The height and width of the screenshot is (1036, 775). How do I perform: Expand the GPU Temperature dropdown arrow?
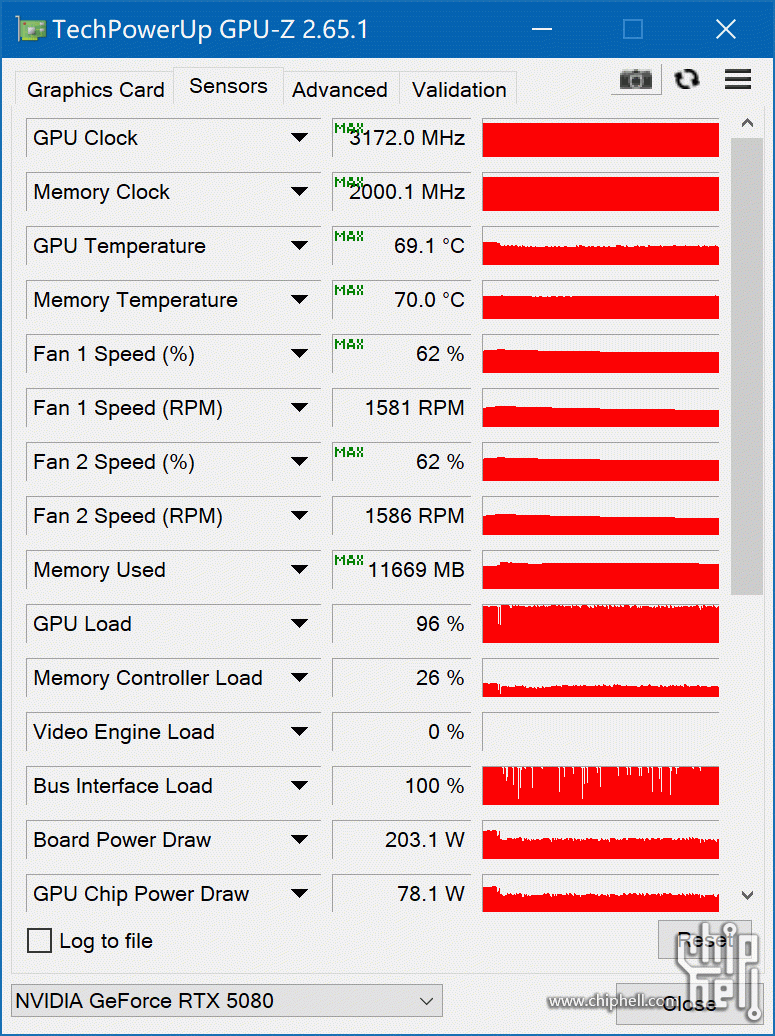[x=299, y=246]
